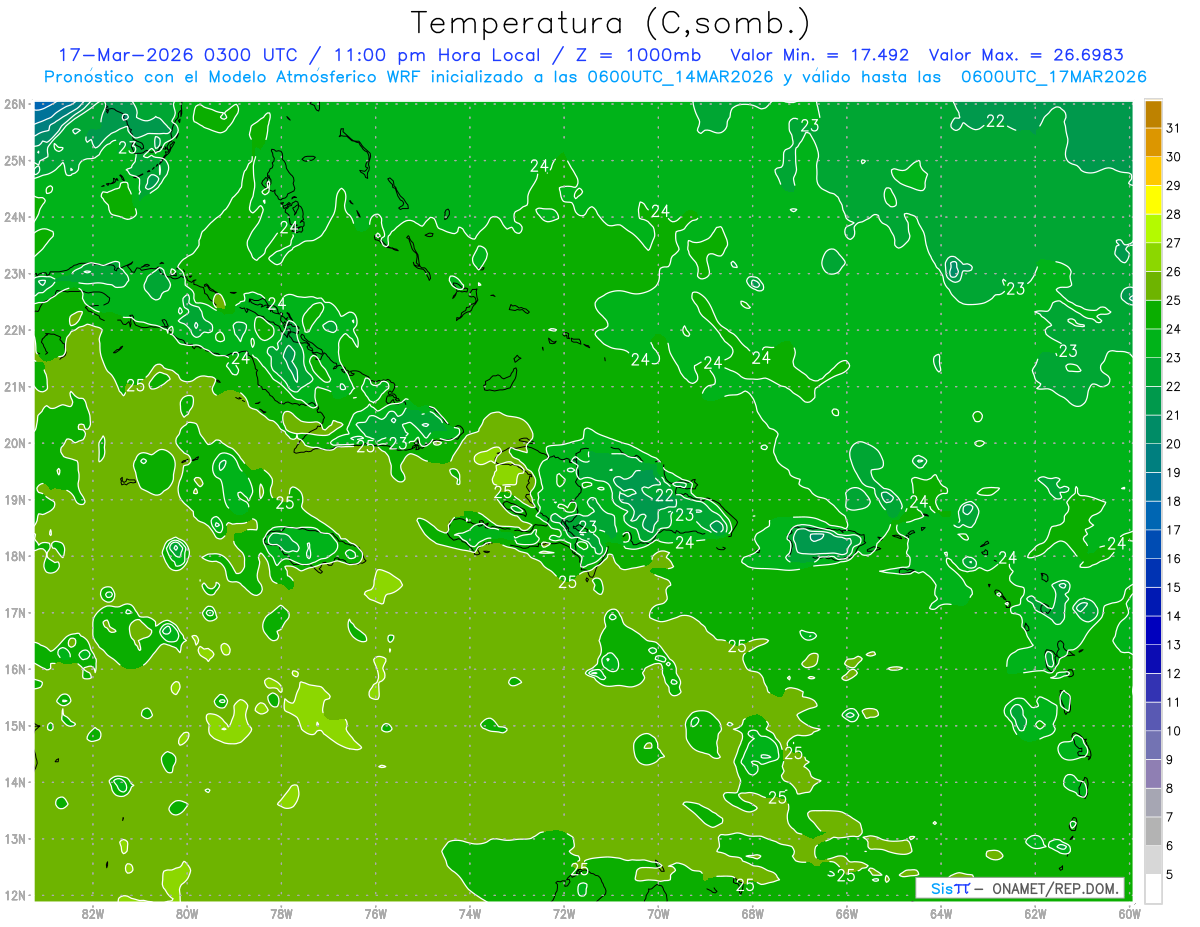The image size is (1200, 927).
Task: Click the color scale label '27'
Action: coord(1174,243)
